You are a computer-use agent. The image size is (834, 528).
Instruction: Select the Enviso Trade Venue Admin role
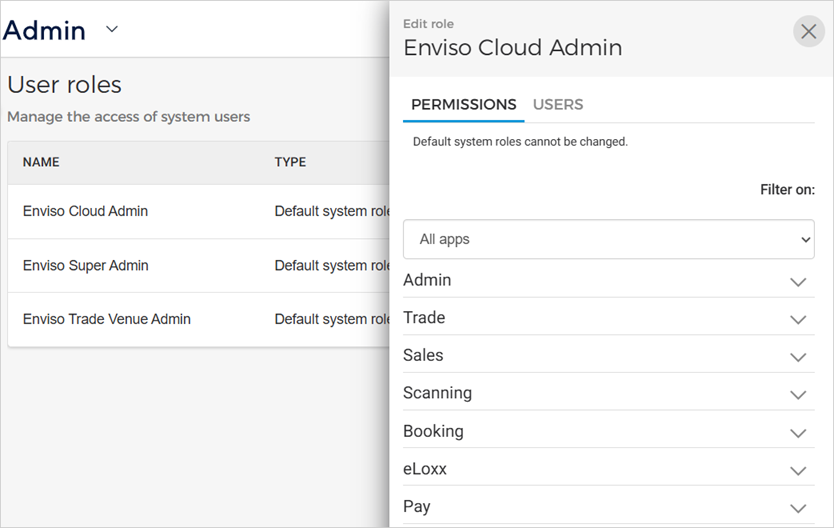pos(106,319)
